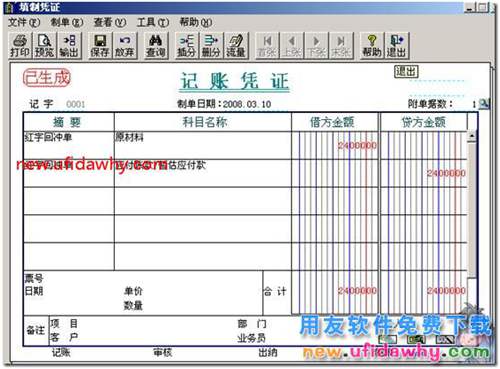Click the 数量 label

[133, 305]
